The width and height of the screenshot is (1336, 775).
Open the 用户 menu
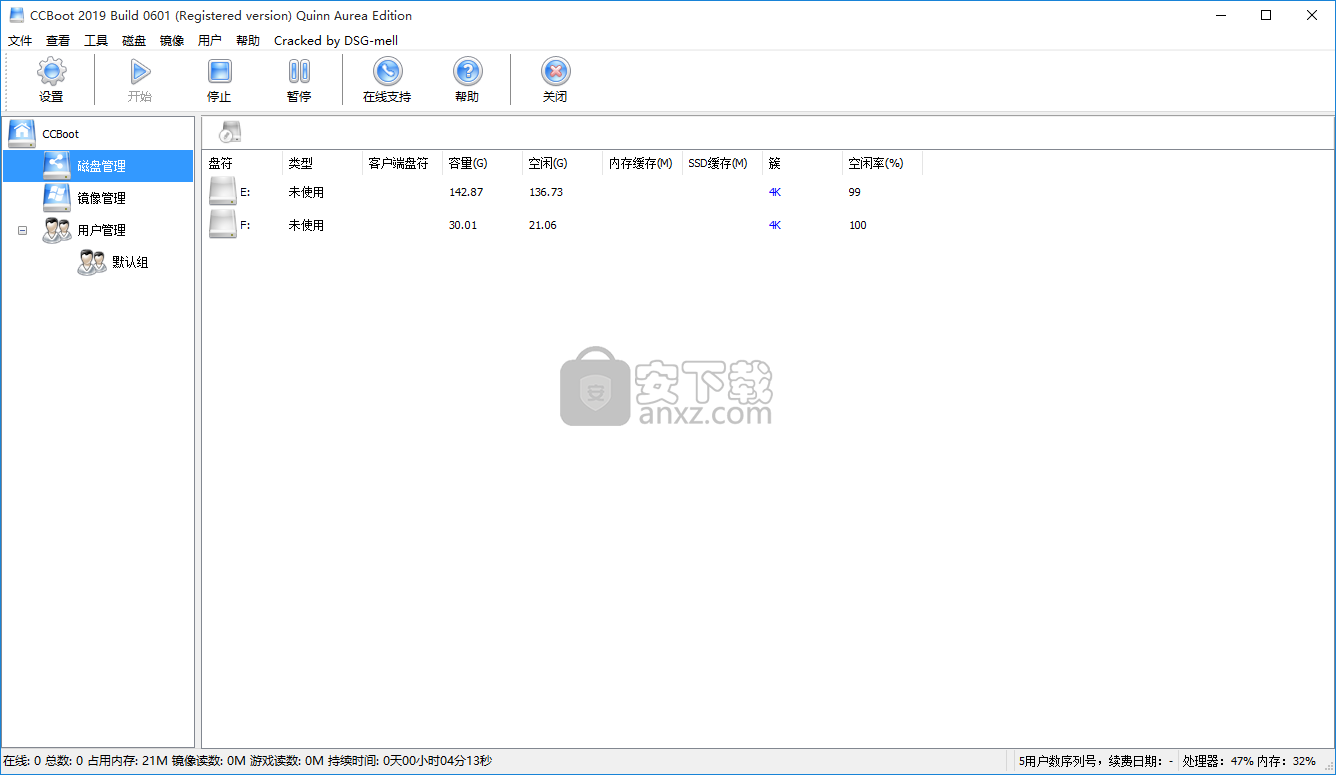click(210, 41)
